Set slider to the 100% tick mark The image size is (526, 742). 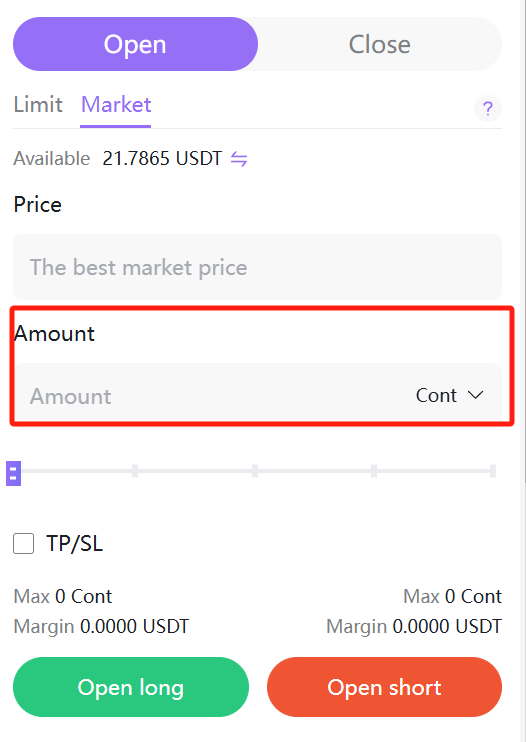click(x=493, y=471)
